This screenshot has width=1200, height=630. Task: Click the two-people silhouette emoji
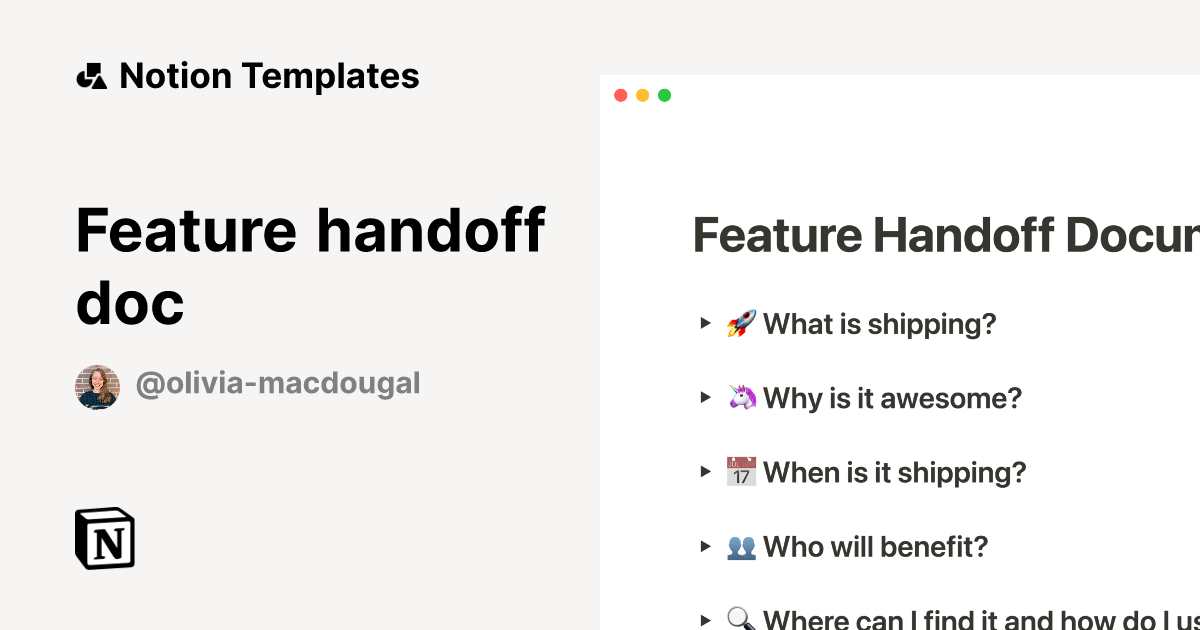click(x=741, y=547)
